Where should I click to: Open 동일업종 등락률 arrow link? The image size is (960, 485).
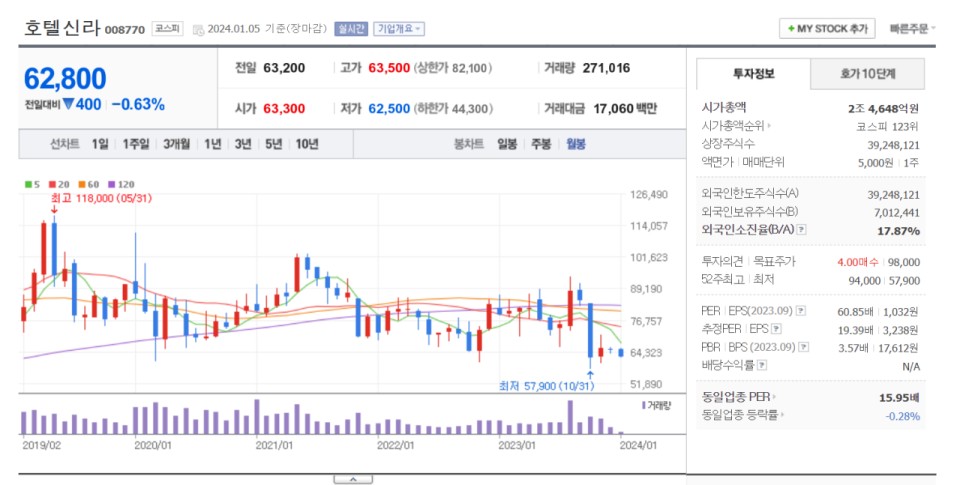click(782, 415)
